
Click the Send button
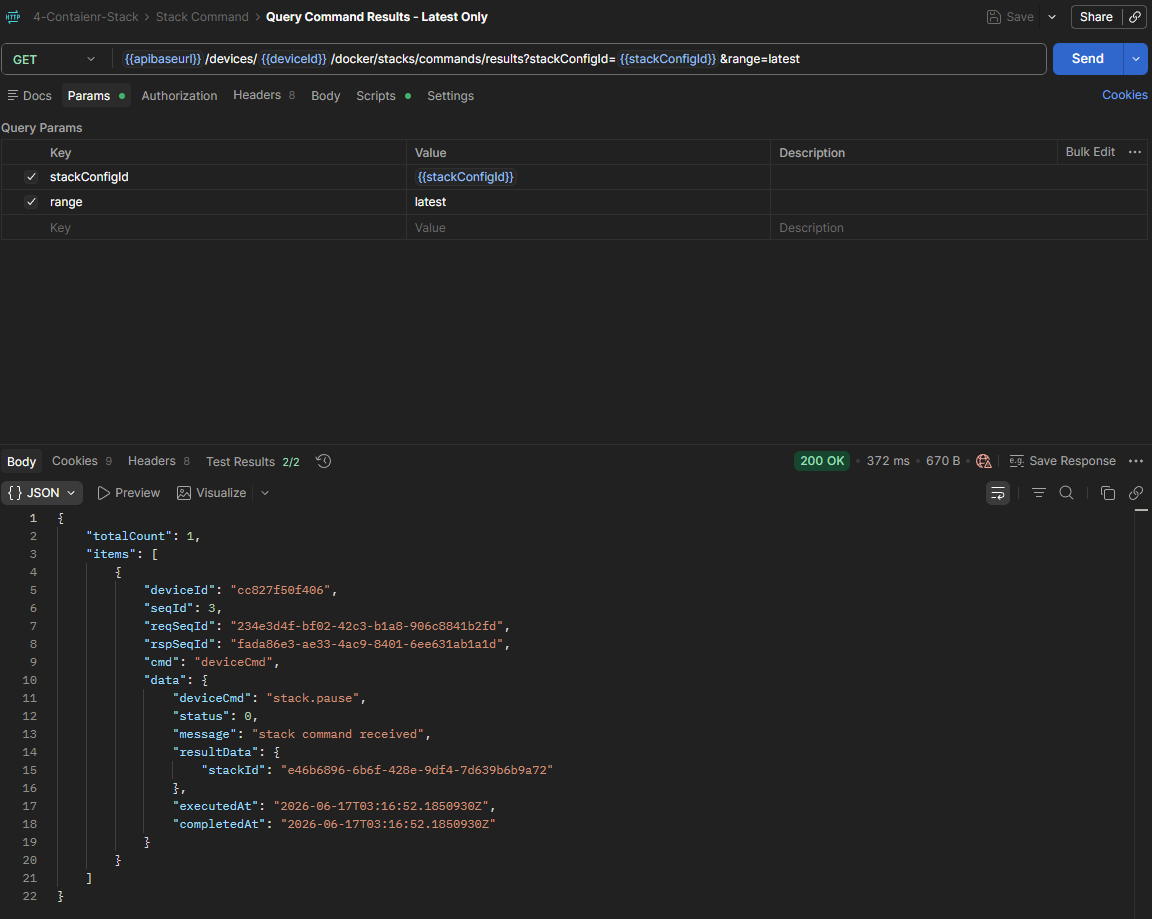point(1088,59)
